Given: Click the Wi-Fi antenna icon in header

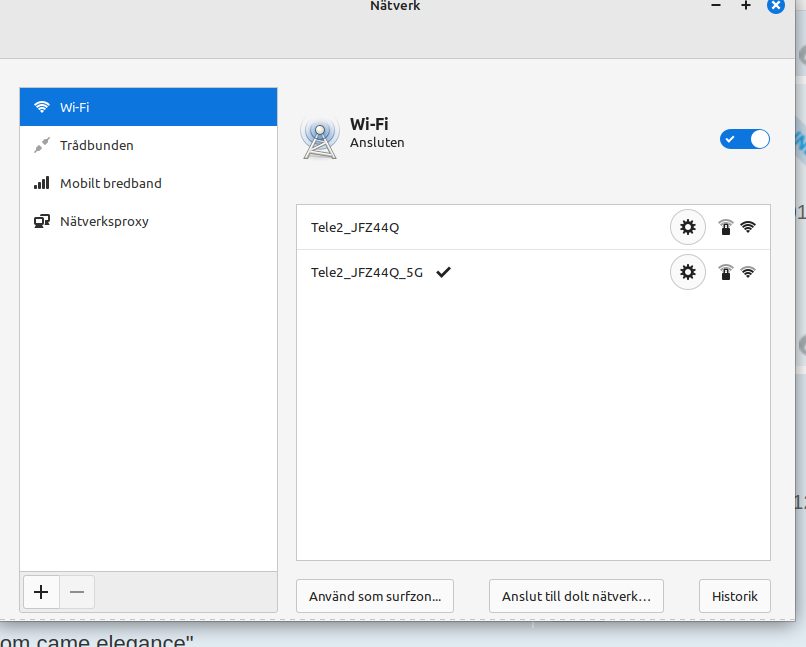Looking at the screenshot, I should pos(319,137).
